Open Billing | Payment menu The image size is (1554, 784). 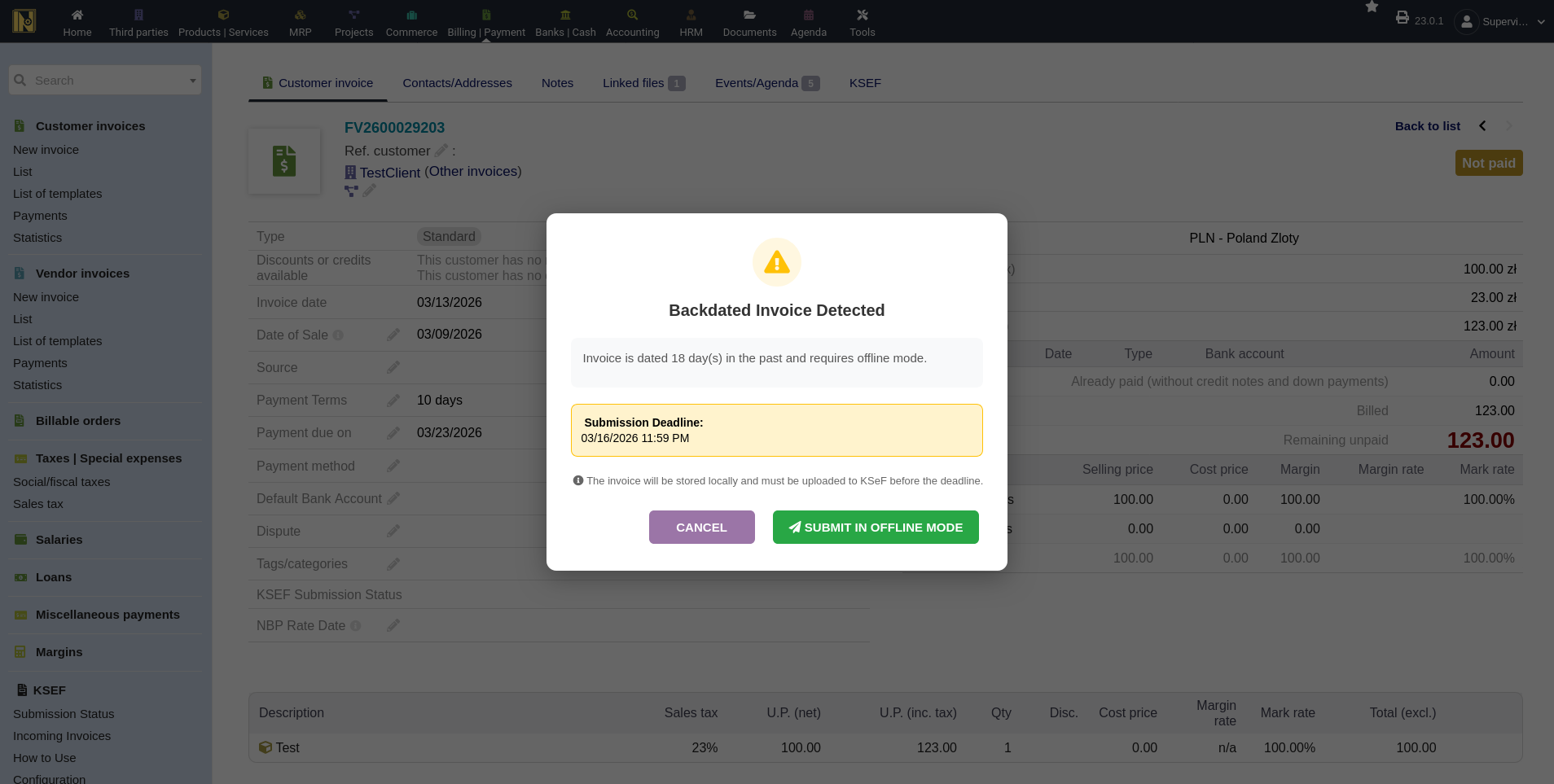[486, 22]
